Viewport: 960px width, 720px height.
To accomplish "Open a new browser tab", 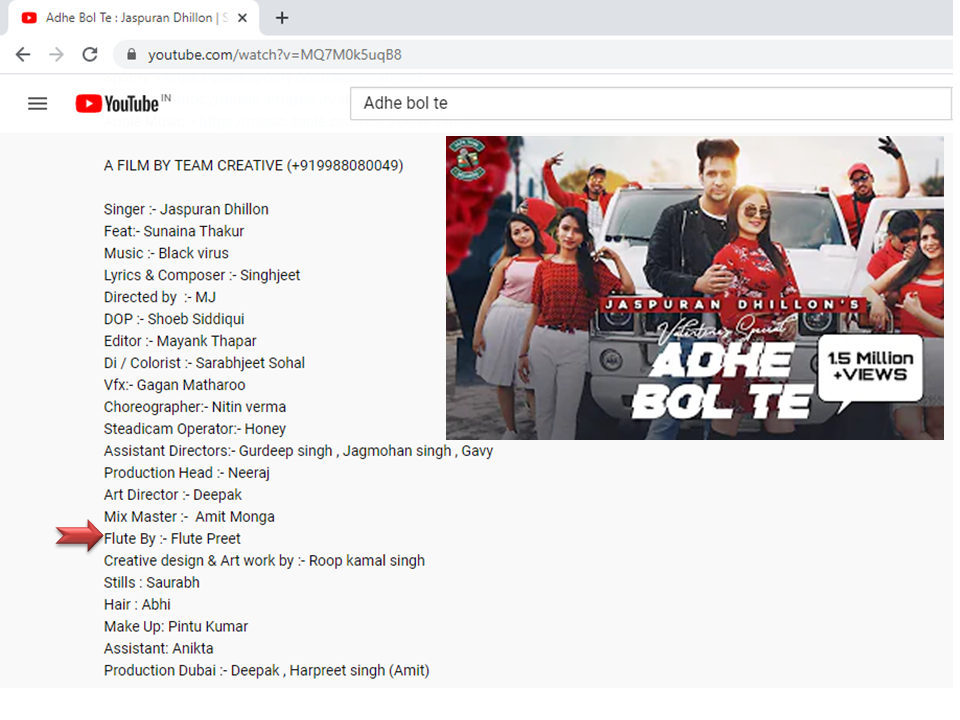I will [282, 18].
